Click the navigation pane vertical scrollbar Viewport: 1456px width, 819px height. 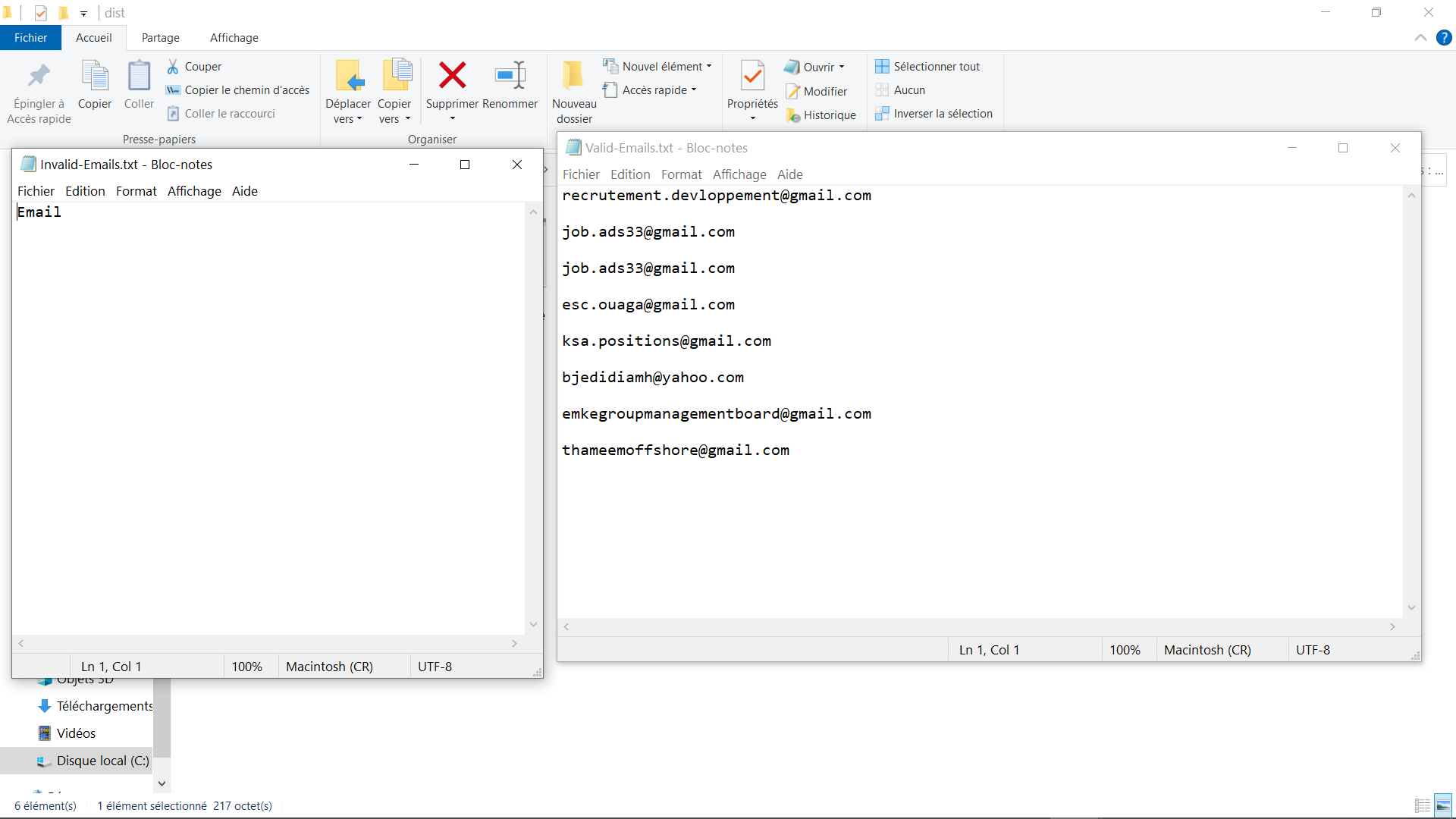(162, 717)
